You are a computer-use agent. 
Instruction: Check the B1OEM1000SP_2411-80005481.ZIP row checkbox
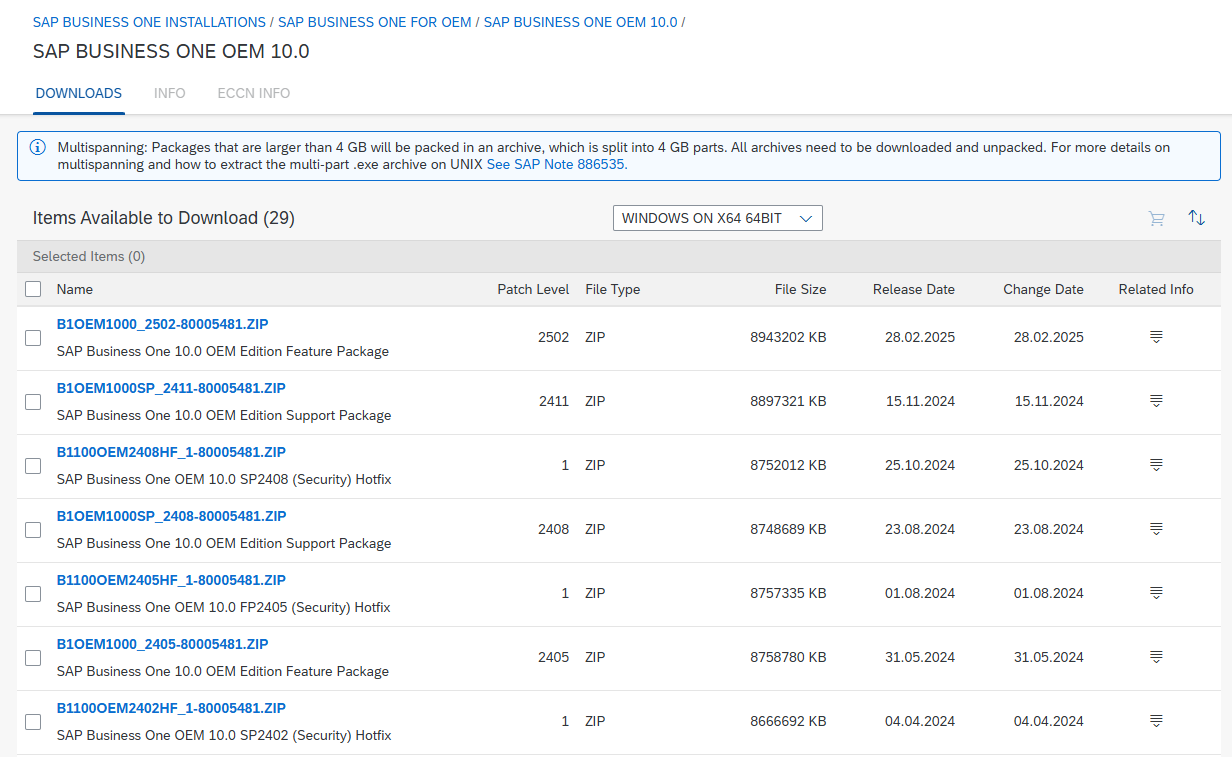point(33,402)
